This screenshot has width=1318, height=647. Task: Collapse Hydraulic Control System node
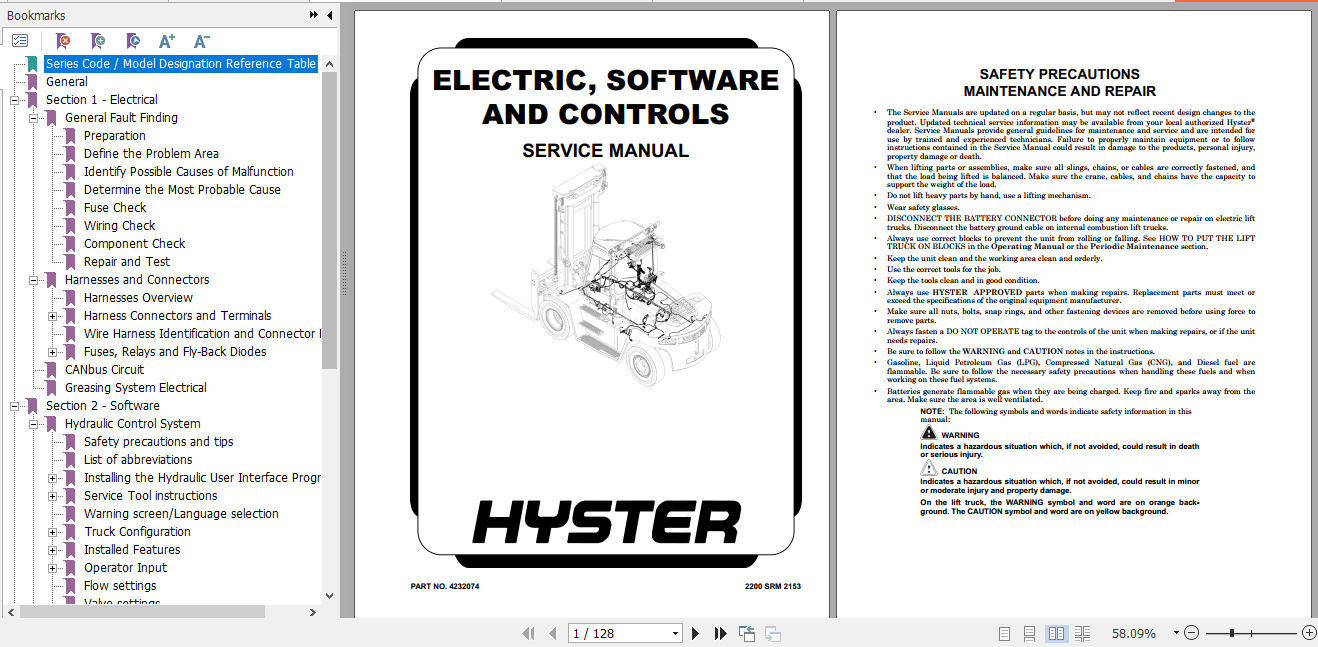[34, 424]
